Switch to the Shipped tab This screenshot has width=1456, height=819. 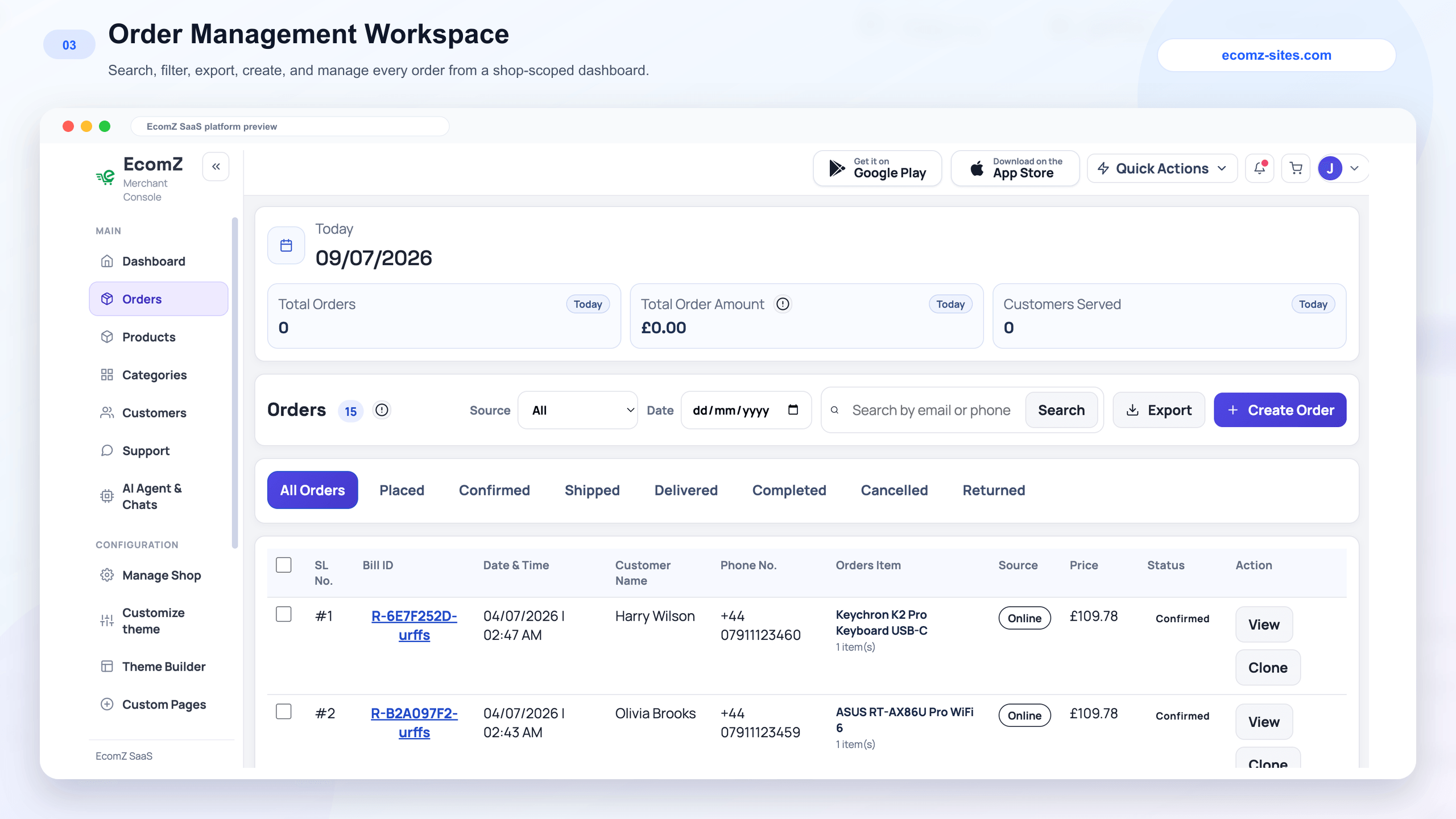[x=592, y=490]
